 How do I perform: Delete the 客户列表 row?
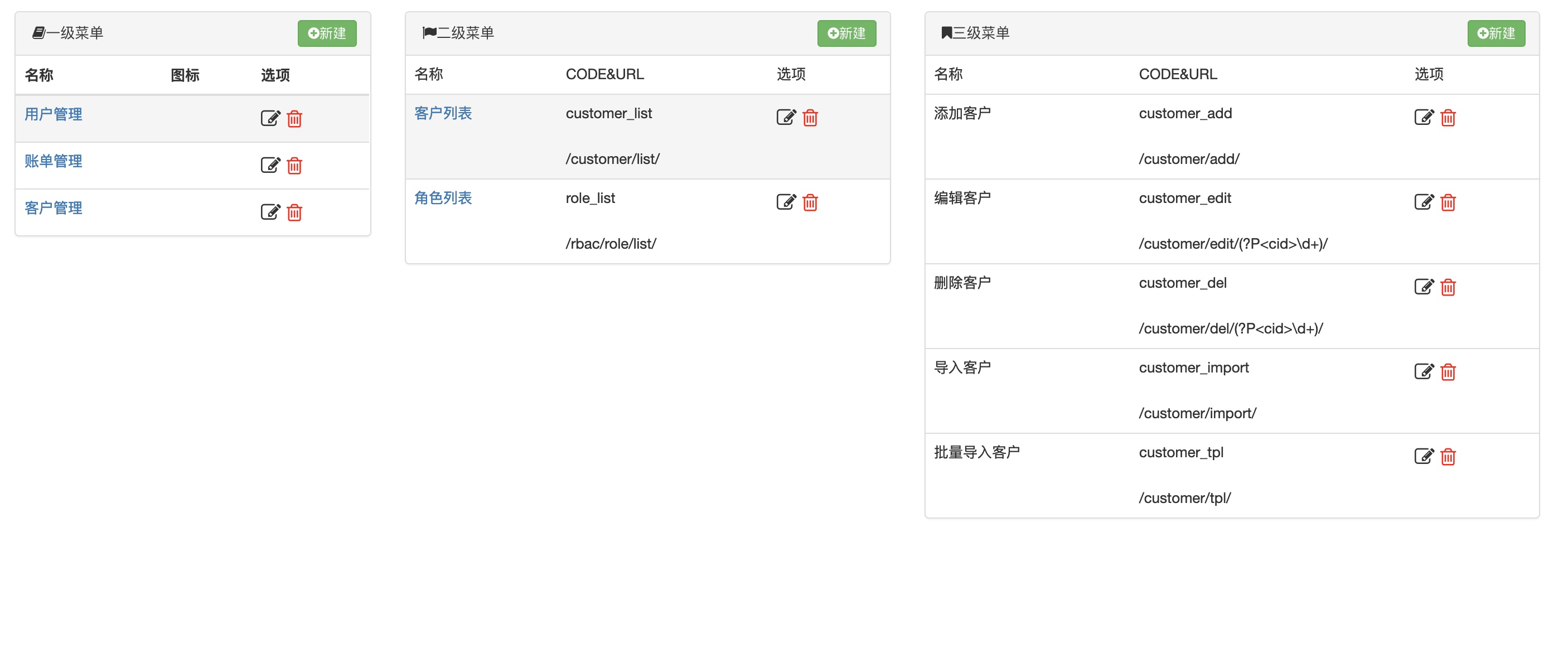810,117
